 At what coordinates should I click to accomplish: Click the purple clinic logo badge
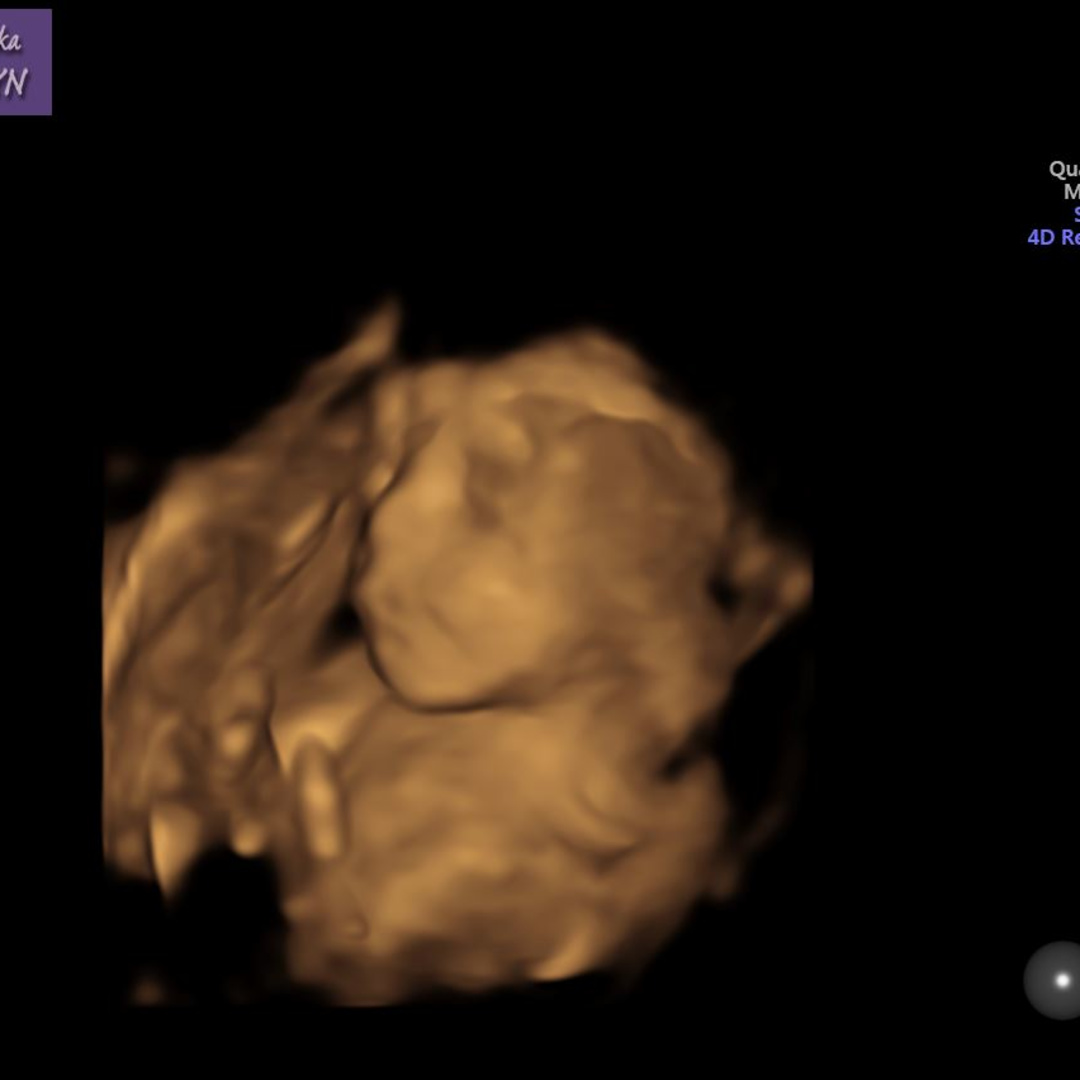pos(25,62)
